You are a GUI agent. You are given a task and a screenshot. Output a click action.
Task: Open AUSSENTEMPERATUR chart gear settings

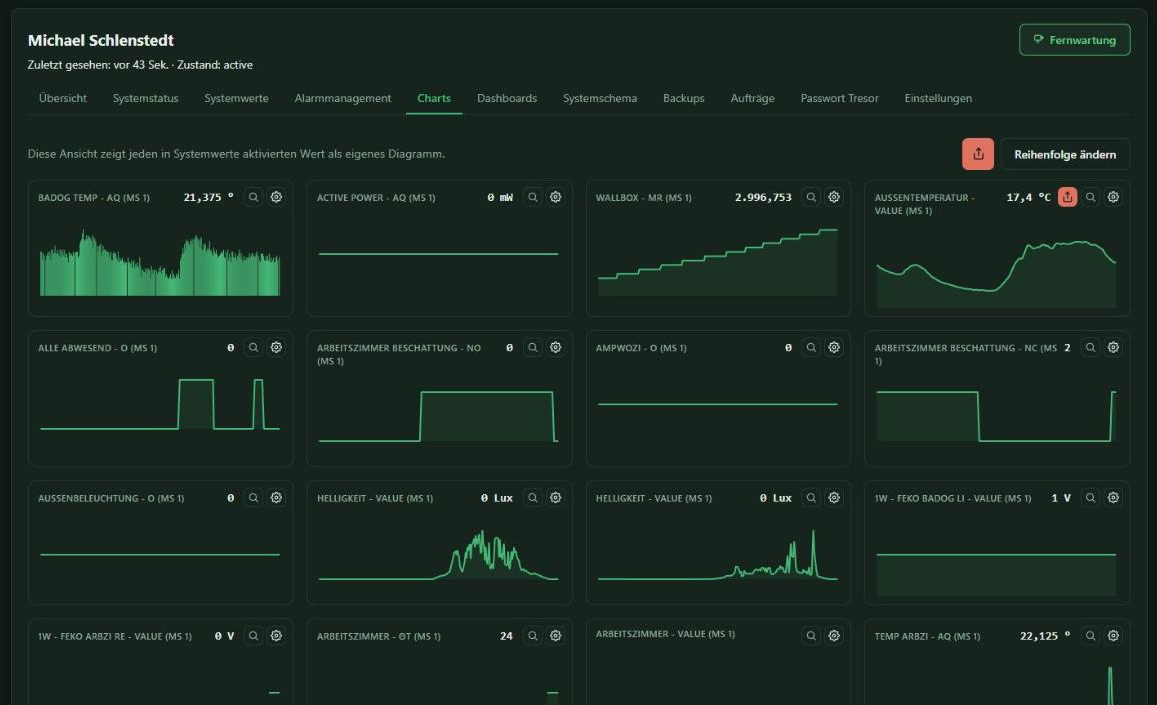(x=1113, y=197)
